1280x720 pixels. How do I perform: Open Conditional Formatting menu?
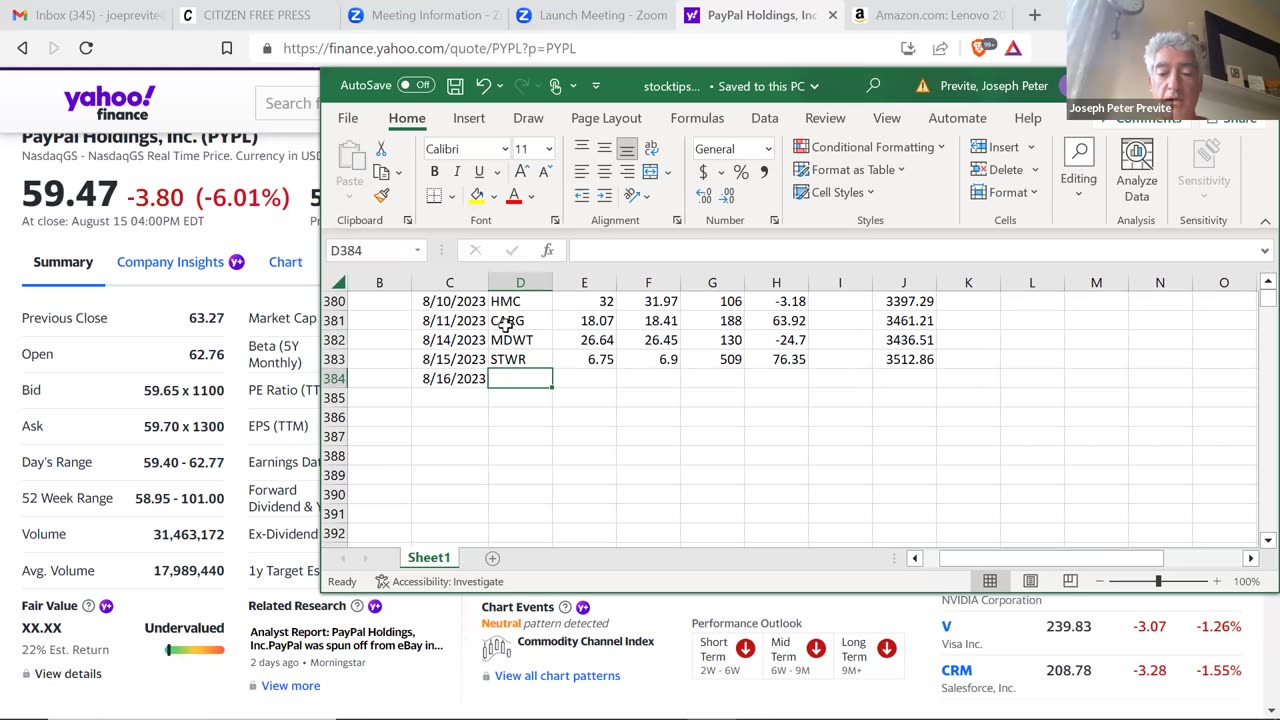point(869,147)
